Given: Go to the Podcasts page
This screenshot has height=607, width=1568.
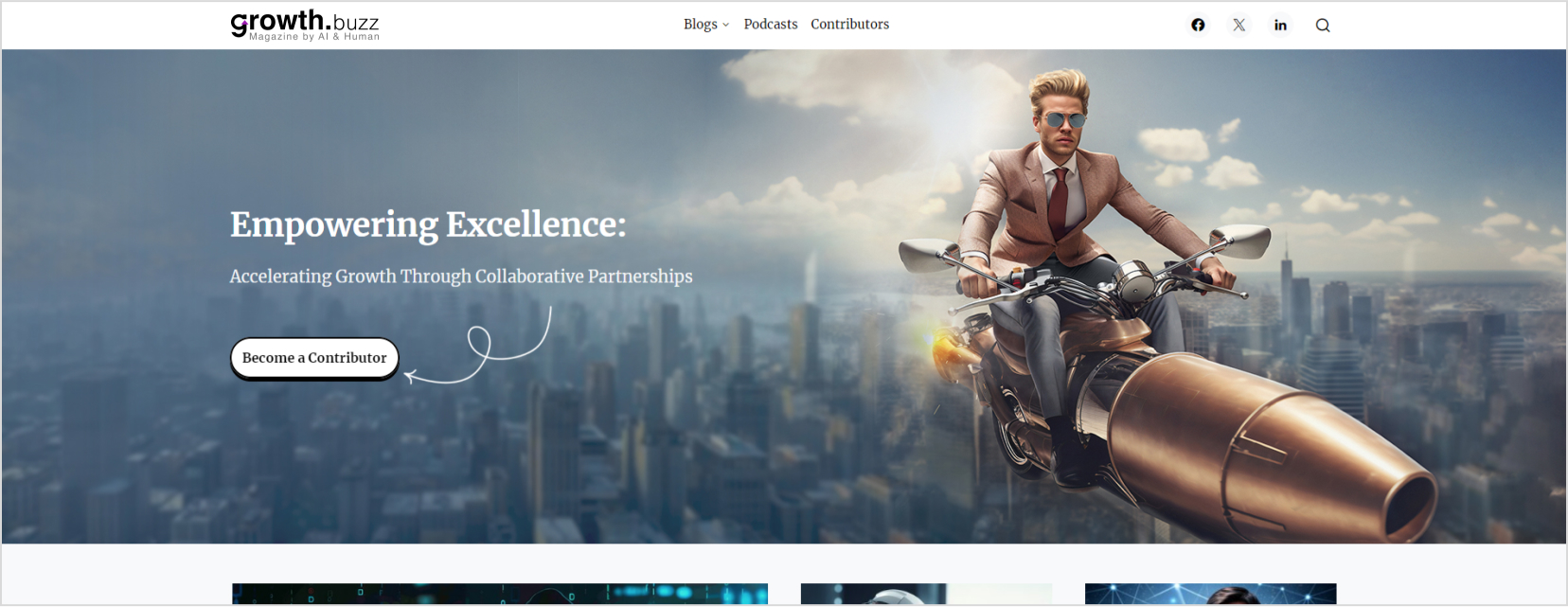Looking at the screenshot, I should point(770,25).
